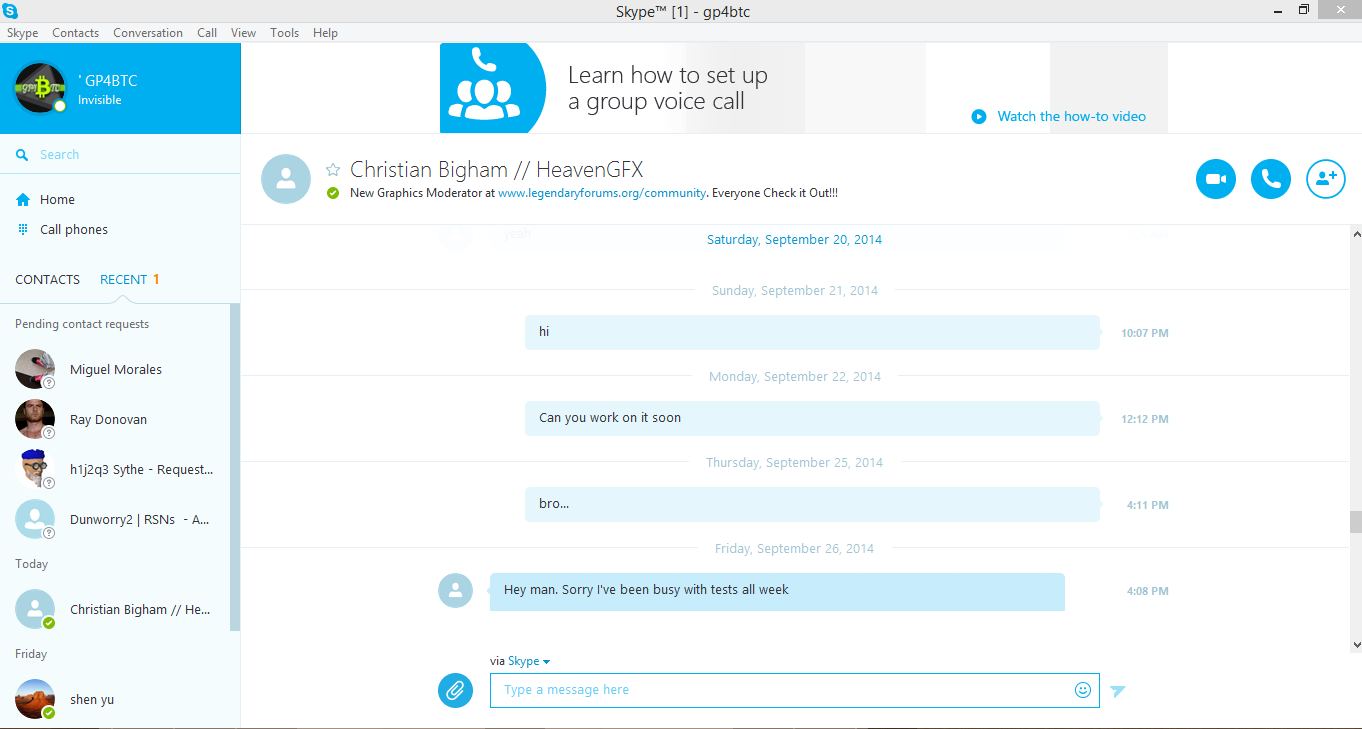The image size is (1362, 729).
Task: Click Christian Bigham's header profile picture
Action: 286,179
